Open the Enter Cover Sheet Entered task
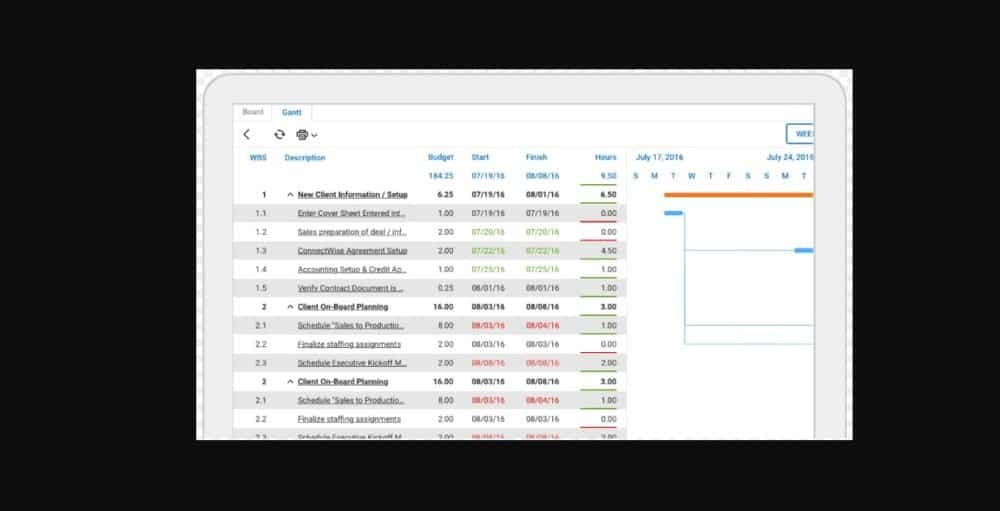This screenshot has width=1000, height=511. (351, 213)
